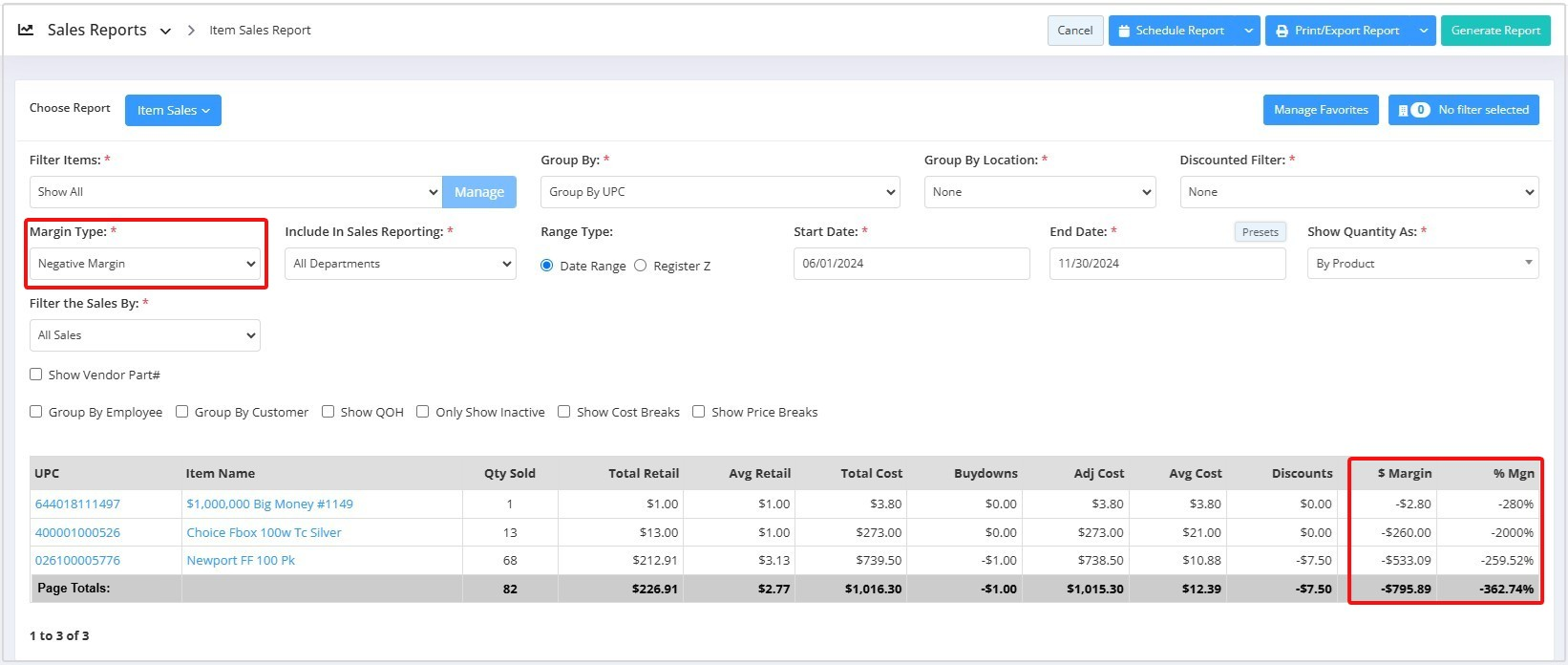Enable the Show Vendor Part# checkbox
The image size is (1568, 665).
(36, 375)
